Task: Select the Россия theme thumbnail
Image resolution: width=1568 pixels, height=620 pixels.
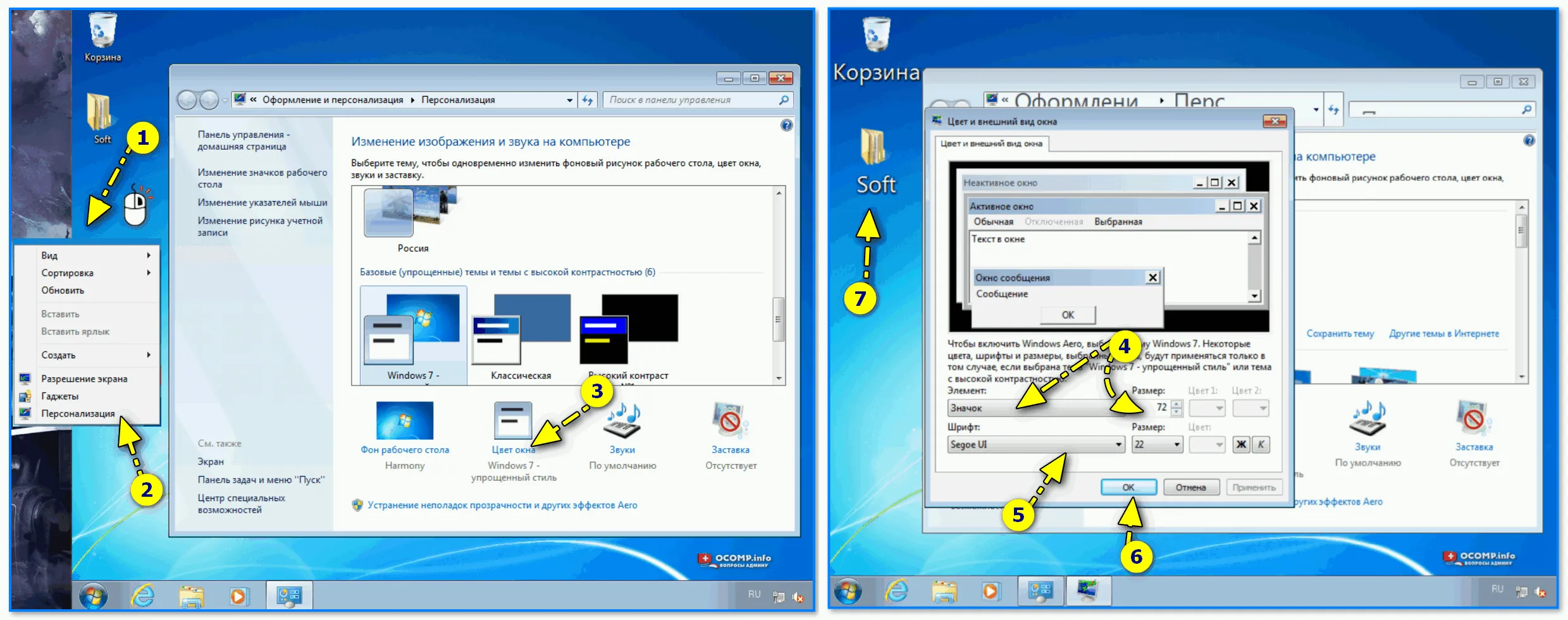Action: (x=413, y=219)
